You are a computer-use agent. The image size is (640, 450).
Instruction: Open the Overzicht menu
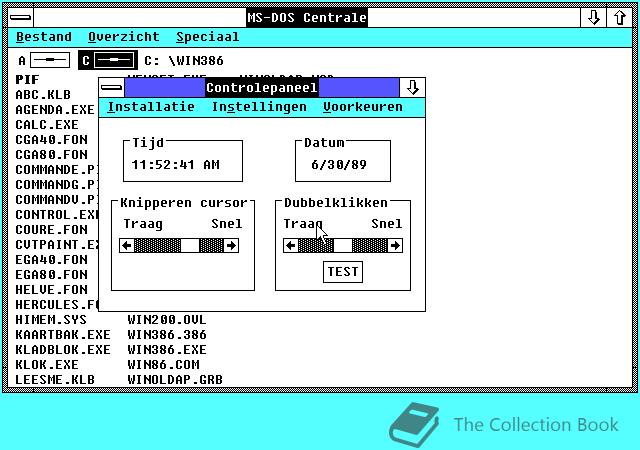124,37
